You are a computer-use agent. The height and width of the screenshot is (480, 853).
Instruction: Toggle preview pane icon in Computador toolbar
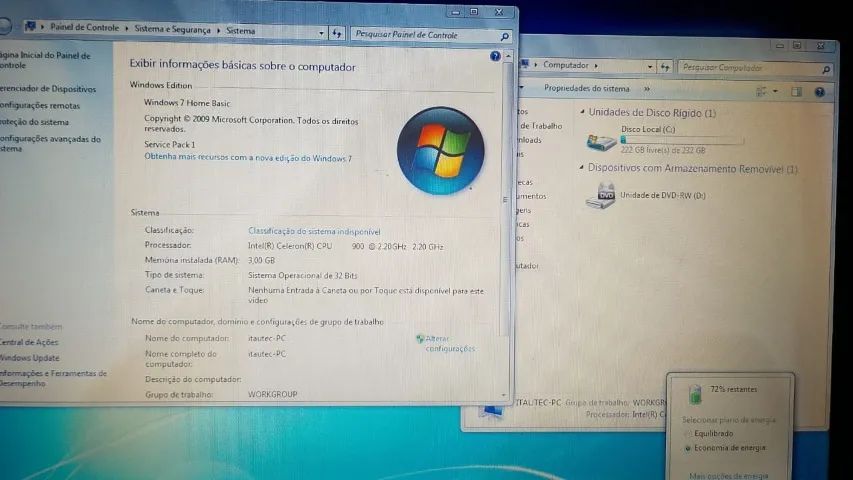point(796,91)
